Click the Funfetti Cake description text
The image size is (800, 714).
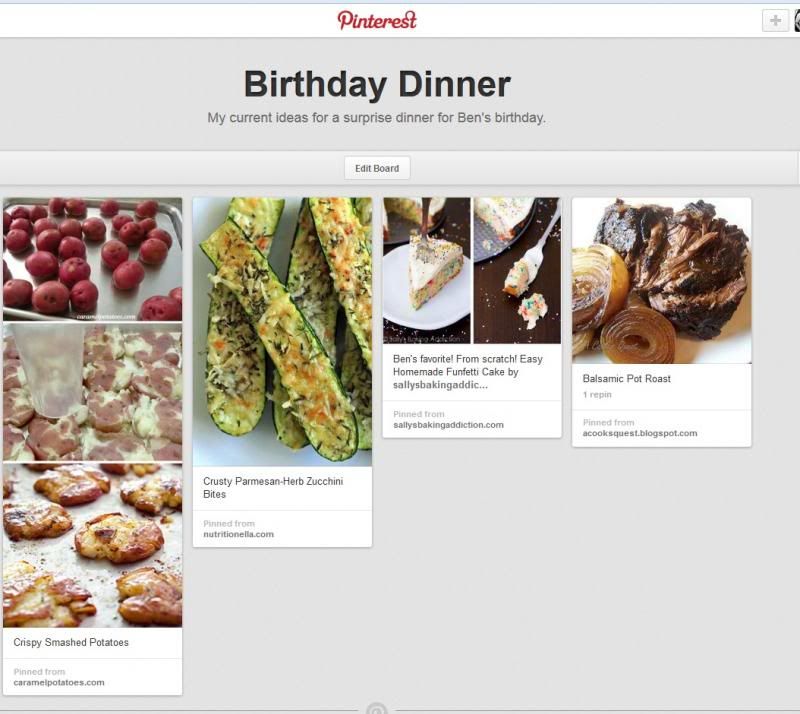point(468,372)
